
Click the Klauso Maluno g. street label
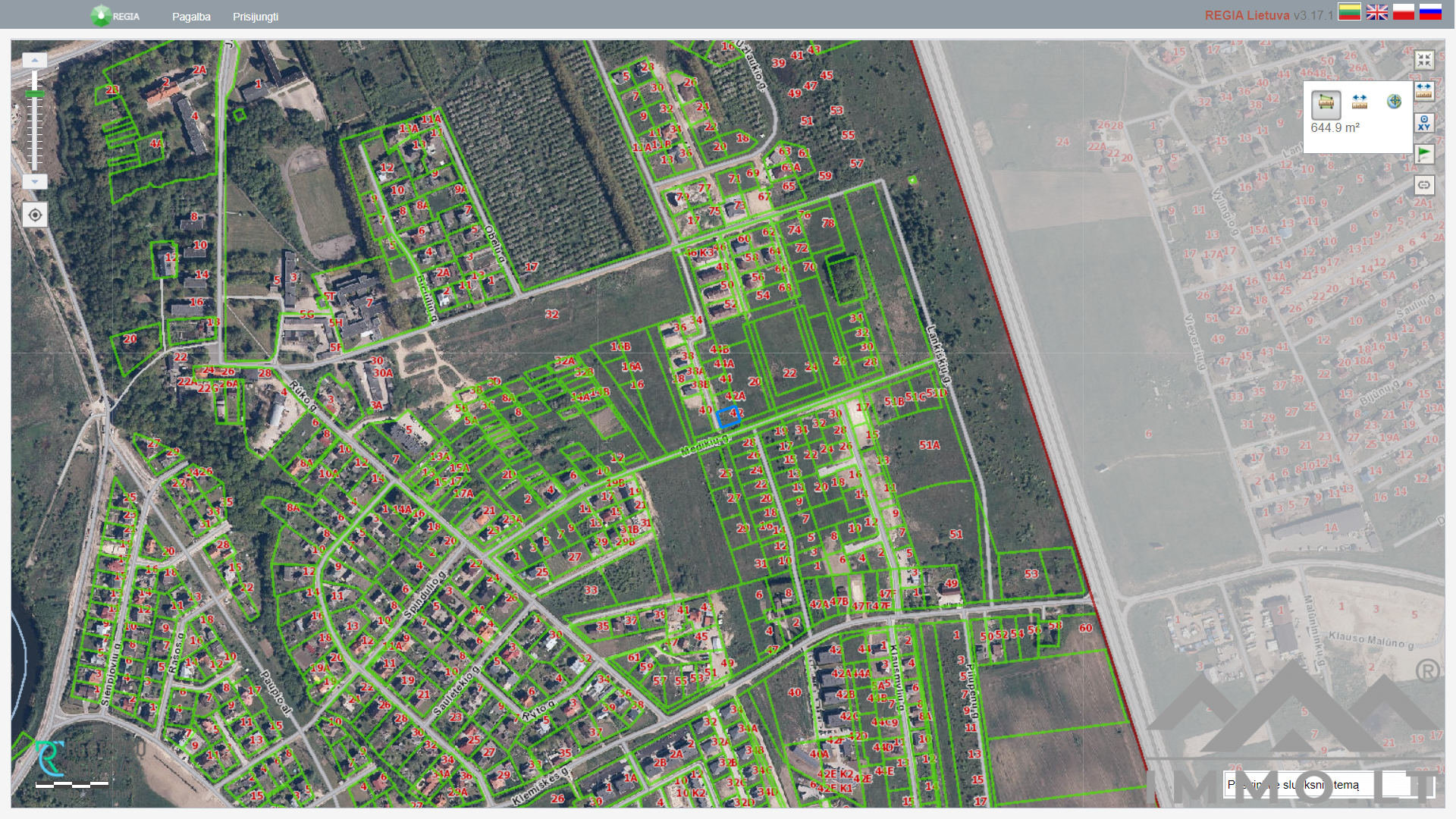tap(1371, 640)
